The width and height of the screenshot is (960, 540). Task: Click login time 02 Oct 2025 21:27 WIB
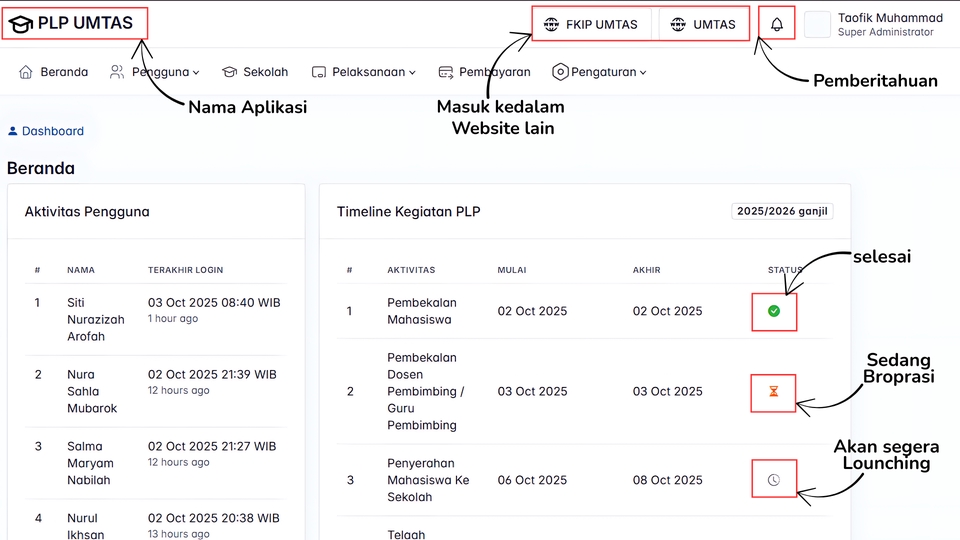point(212,446)
